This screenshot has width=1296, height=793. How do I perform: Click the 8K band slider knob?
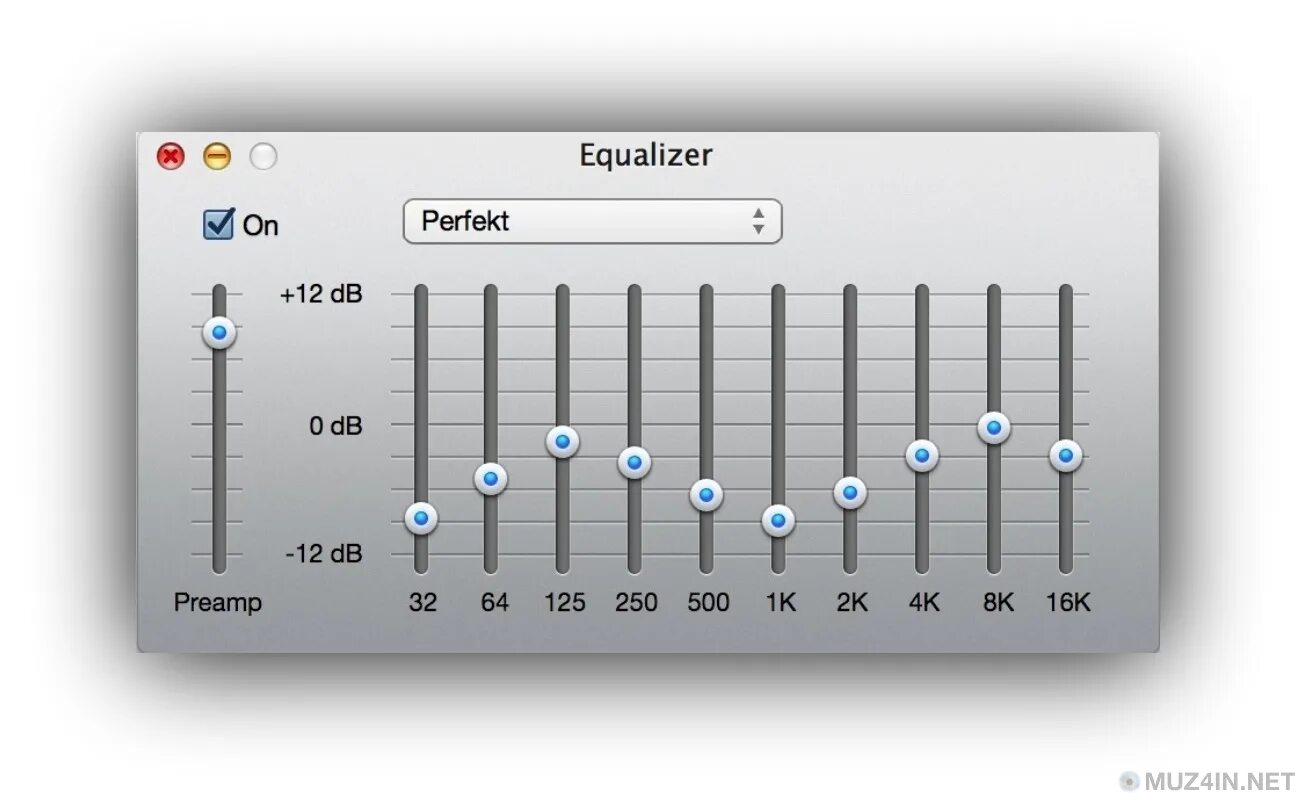click(x=994, y=428)
